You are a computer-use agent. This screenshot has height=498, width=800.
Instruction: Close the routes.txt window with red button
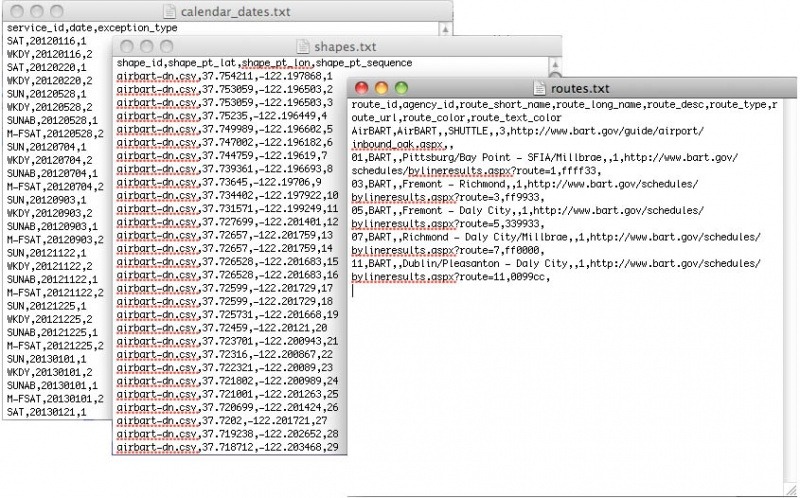pos(361,88)
